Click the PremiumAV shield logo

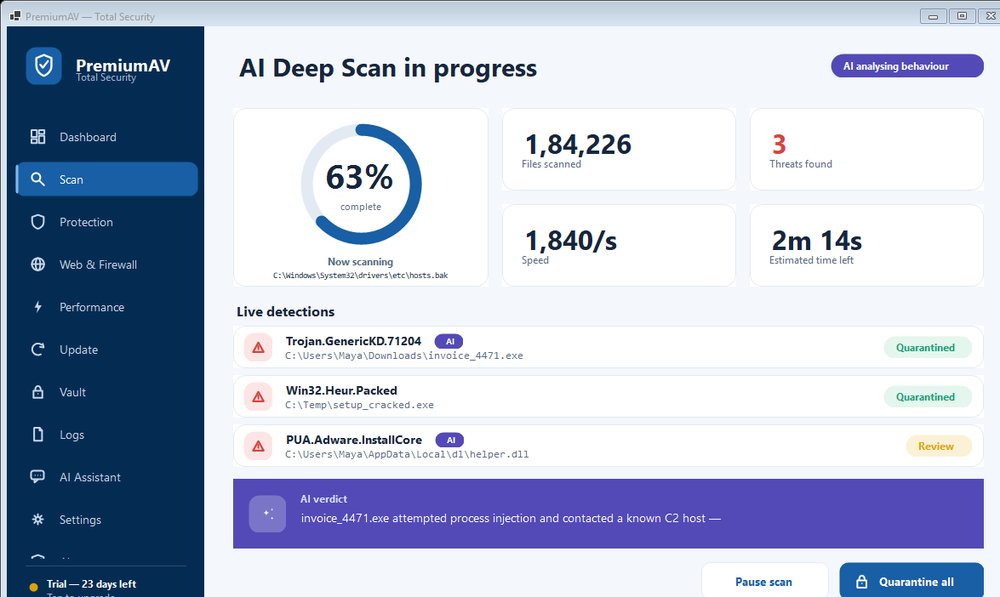click(44, 66)
